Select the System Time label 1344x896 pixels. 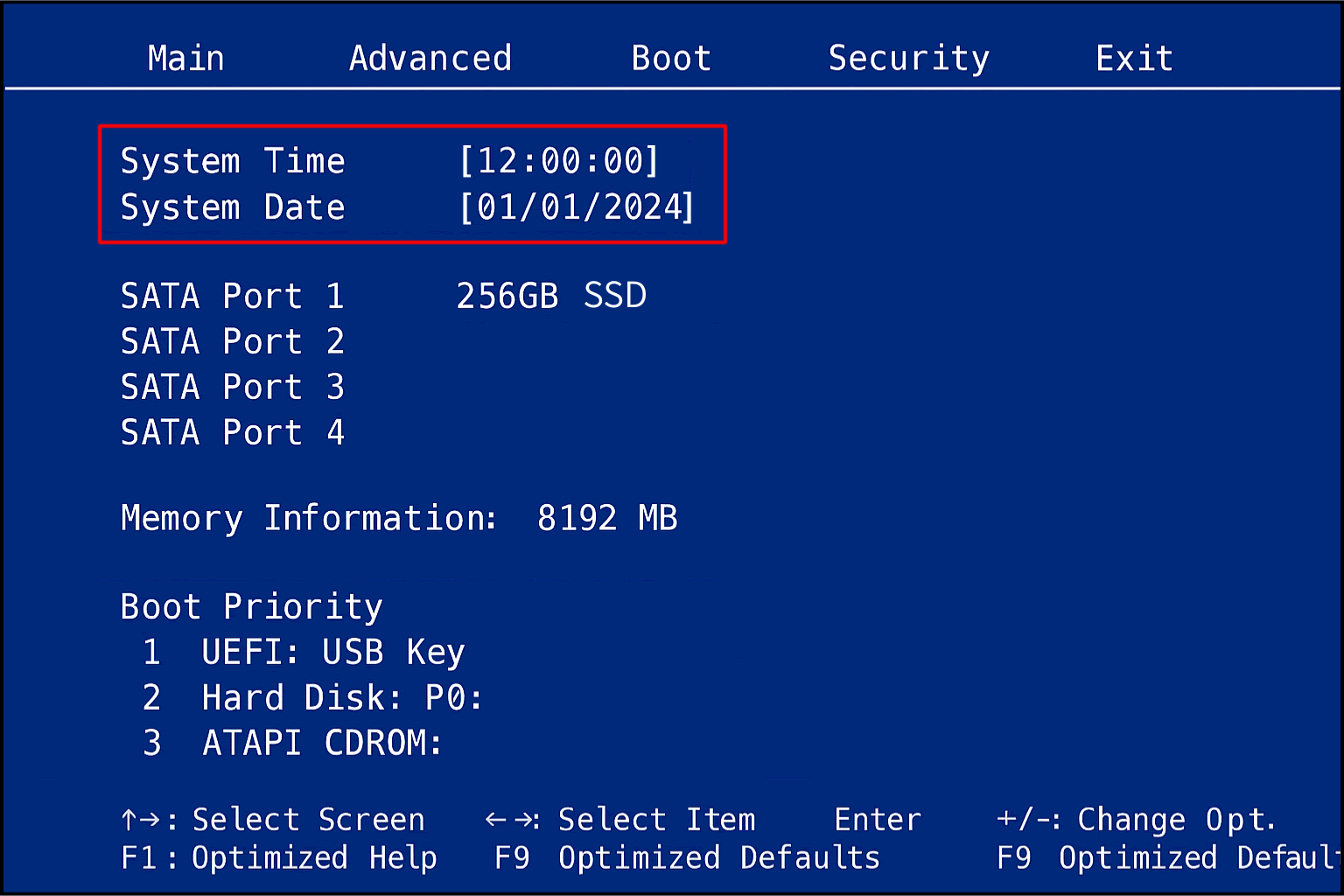tap(233, 161)
